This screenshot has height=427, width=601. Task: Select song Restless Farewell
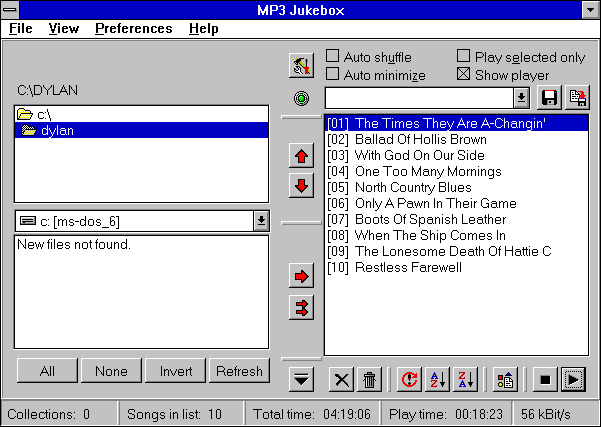456,267
